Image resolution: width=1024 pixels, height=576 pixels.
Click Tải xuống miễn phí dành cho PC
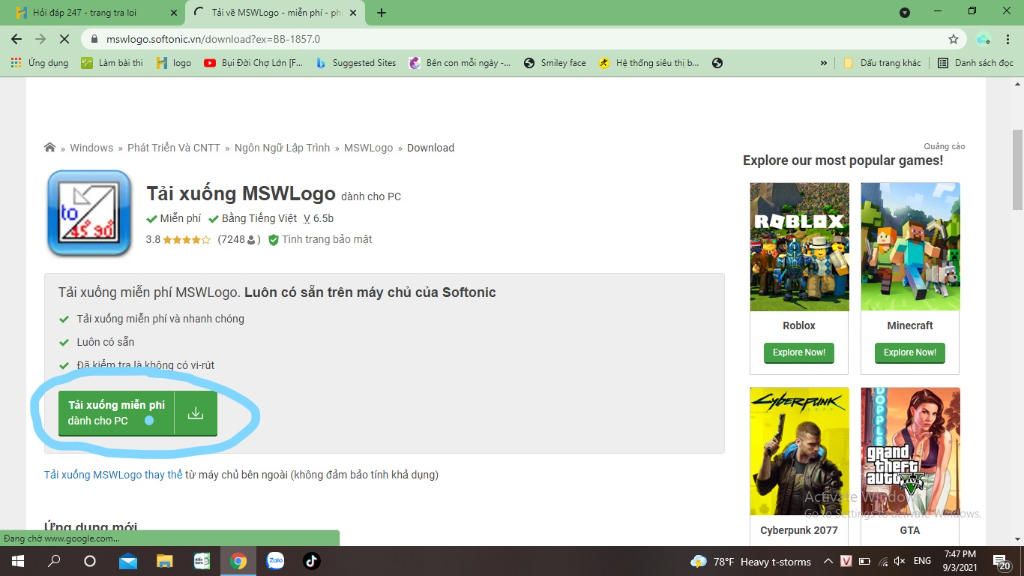tap(116, 413)
